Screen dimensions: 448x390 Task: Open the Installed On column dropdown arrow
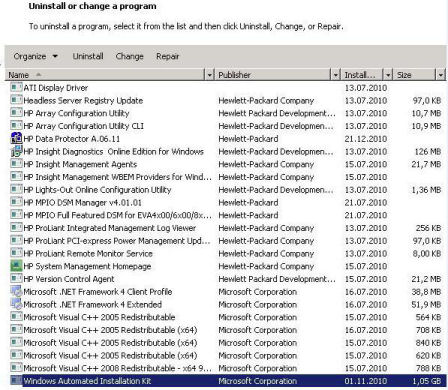coord(388,75)
